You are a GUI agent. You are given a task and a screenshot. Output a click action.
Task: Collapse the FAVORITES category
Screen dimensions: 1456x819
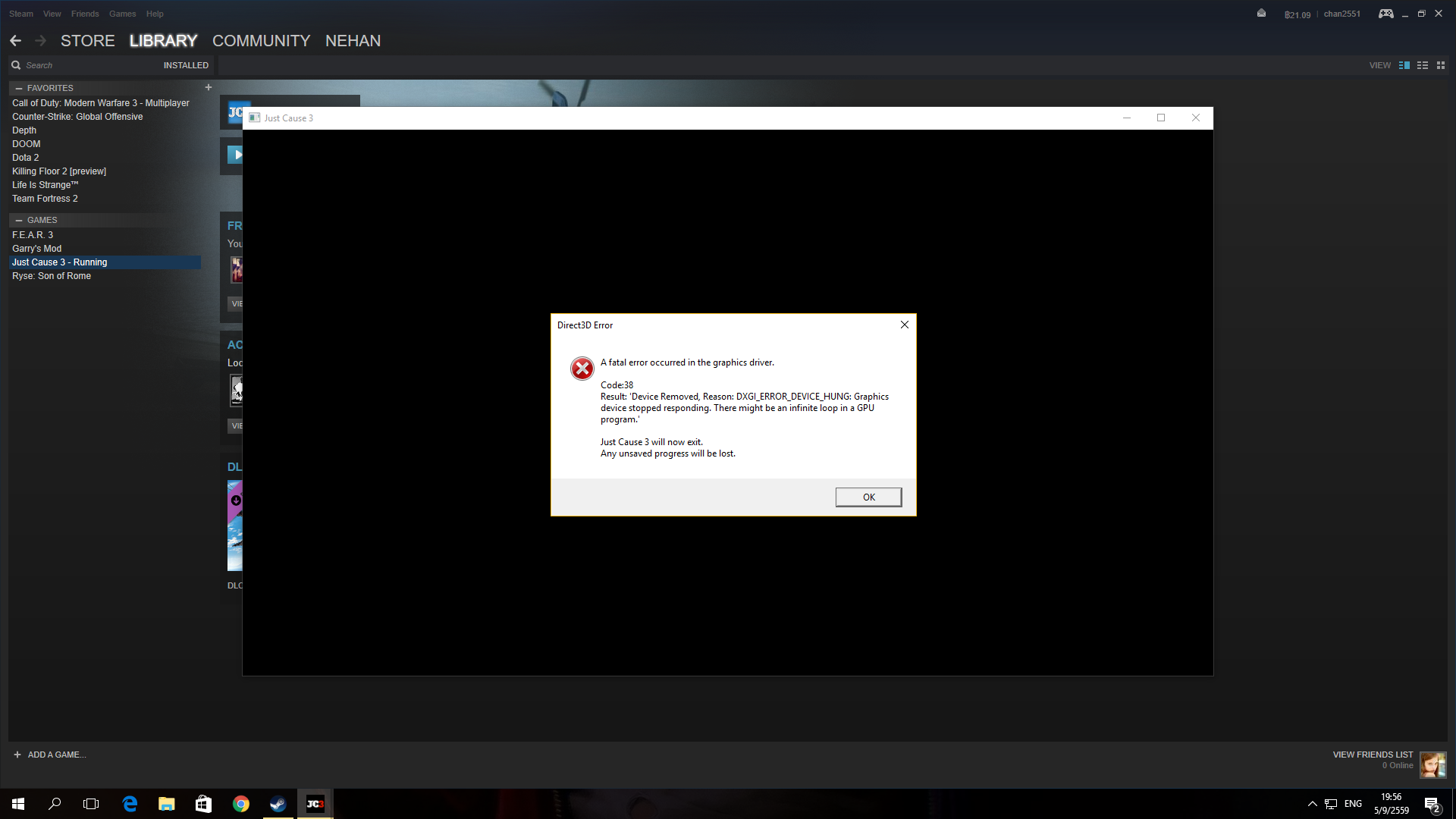click(x=19, y=88)
